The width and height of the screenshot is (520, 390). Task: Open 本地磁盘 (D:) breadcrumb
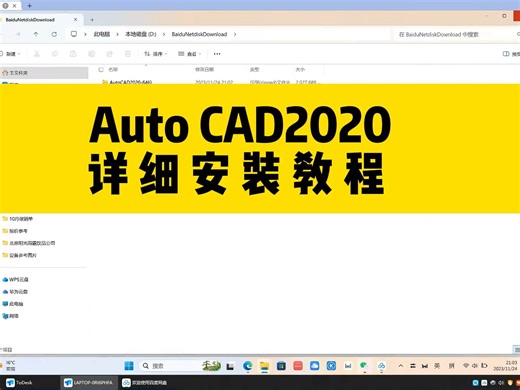tap(141, 34)
